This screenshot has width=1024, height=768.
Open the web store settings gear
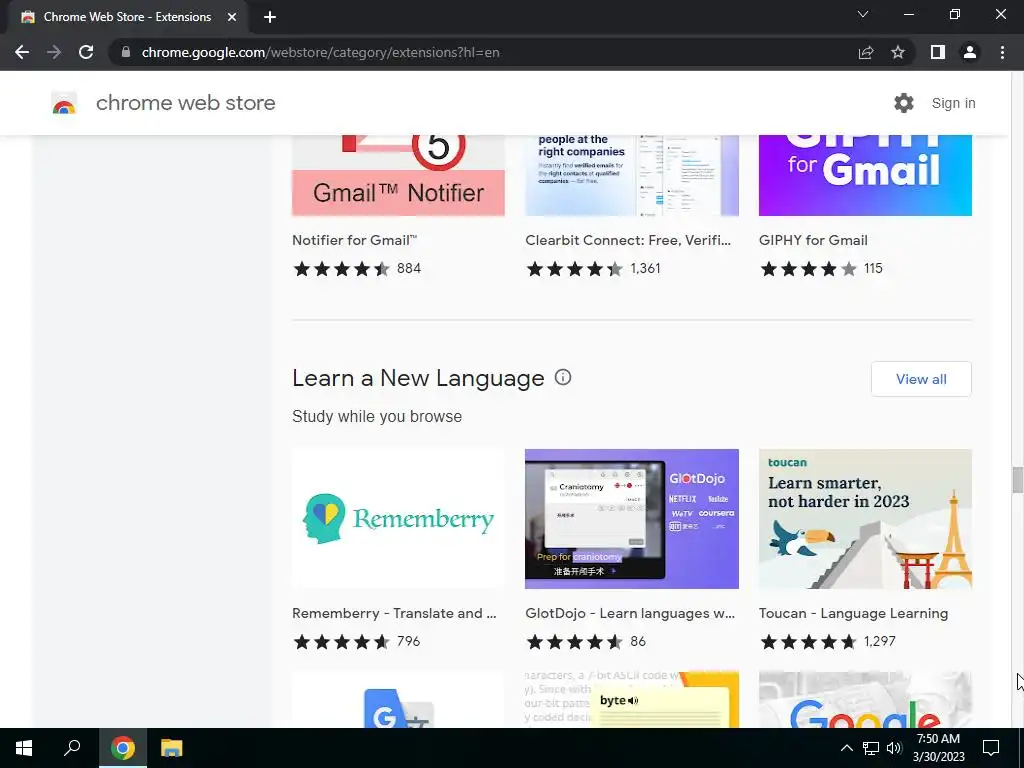tap(904, 103)
